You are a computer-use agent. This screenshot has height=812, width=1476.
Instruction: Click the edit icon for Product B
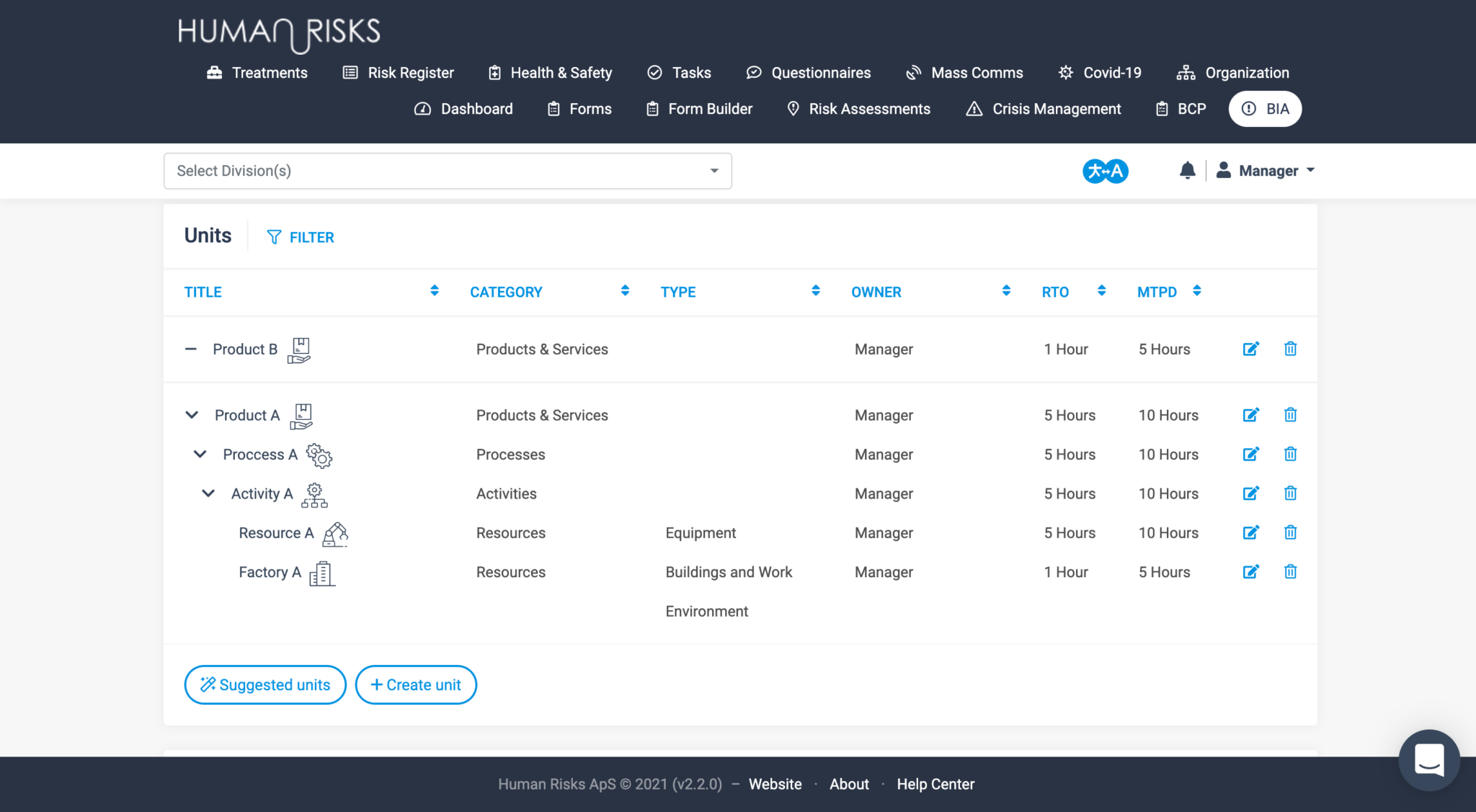coord(1250,349)
